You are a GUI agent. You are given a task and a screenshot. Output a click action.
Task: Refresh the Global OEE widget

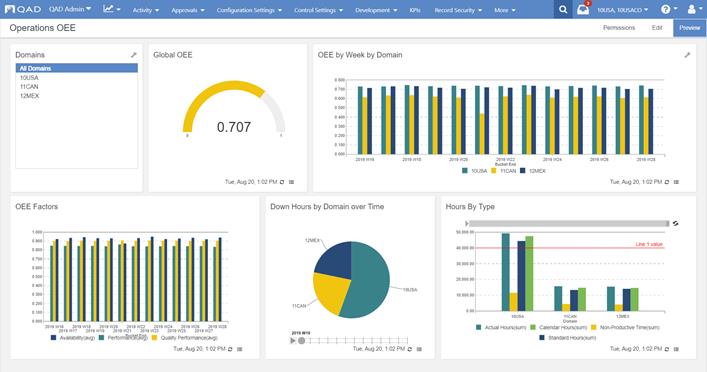pyautogui.click(x=282, y=182)
